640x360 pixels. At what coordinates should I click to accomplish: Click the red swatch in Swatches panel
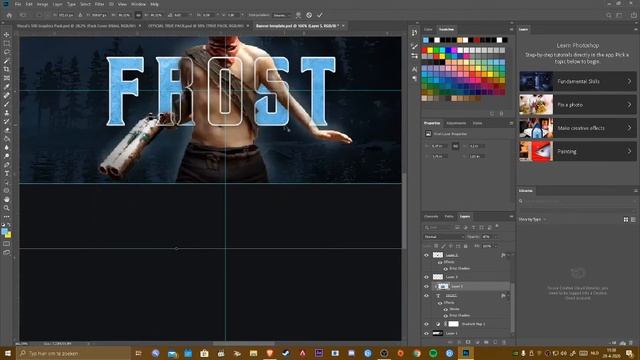pyautogui.click(x=424, y=50)
